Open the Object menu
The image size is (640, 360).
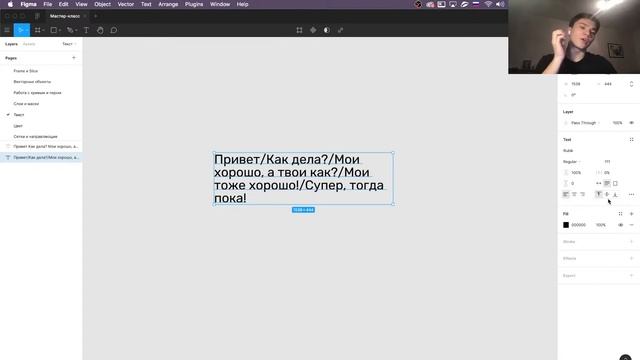point(102,4)
